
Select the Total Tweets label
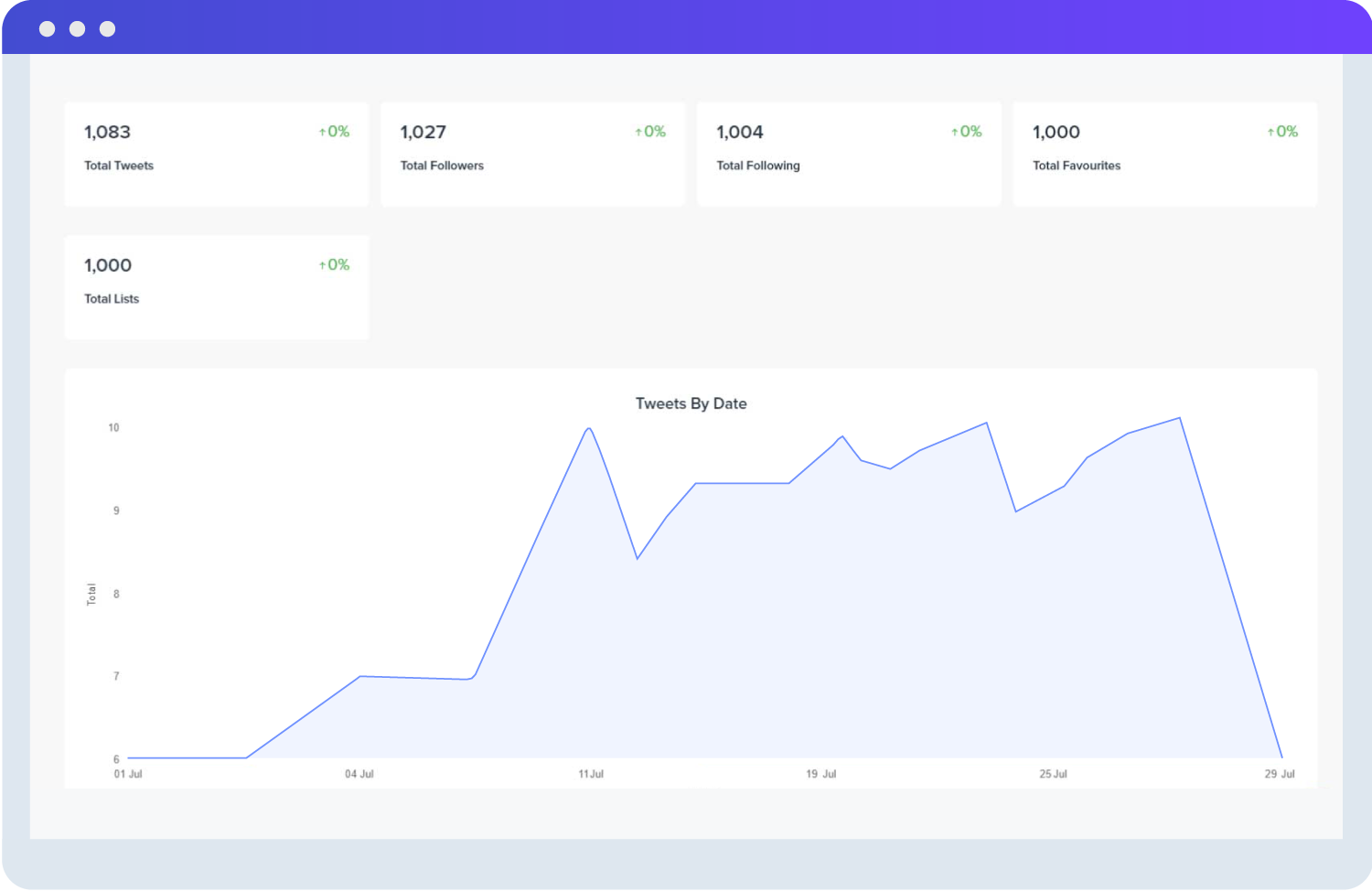coord(119,166)
